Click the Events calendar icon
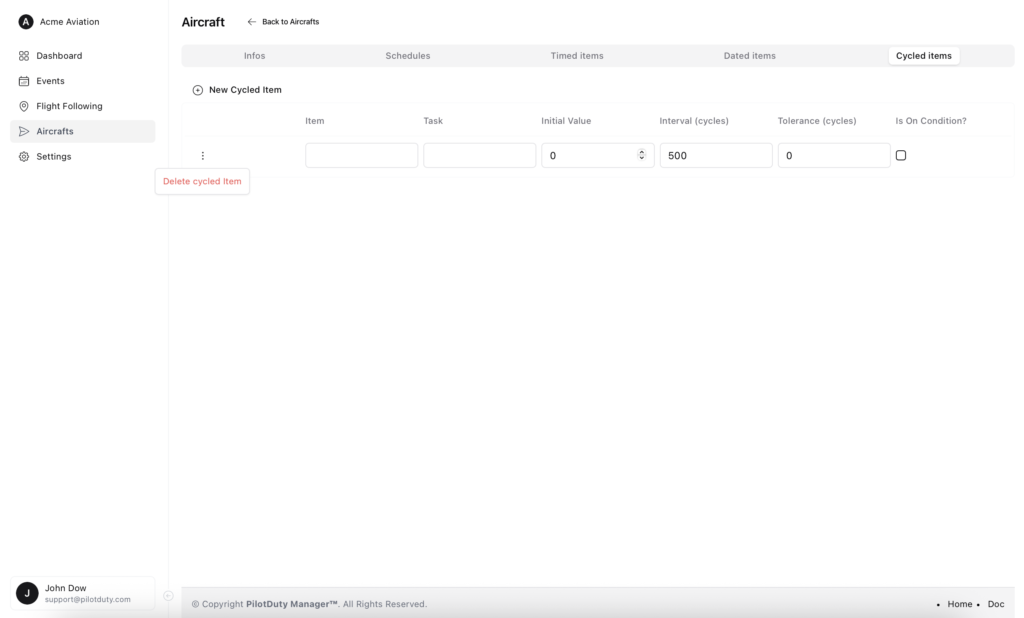1024x618 pixels. (24, 81)
